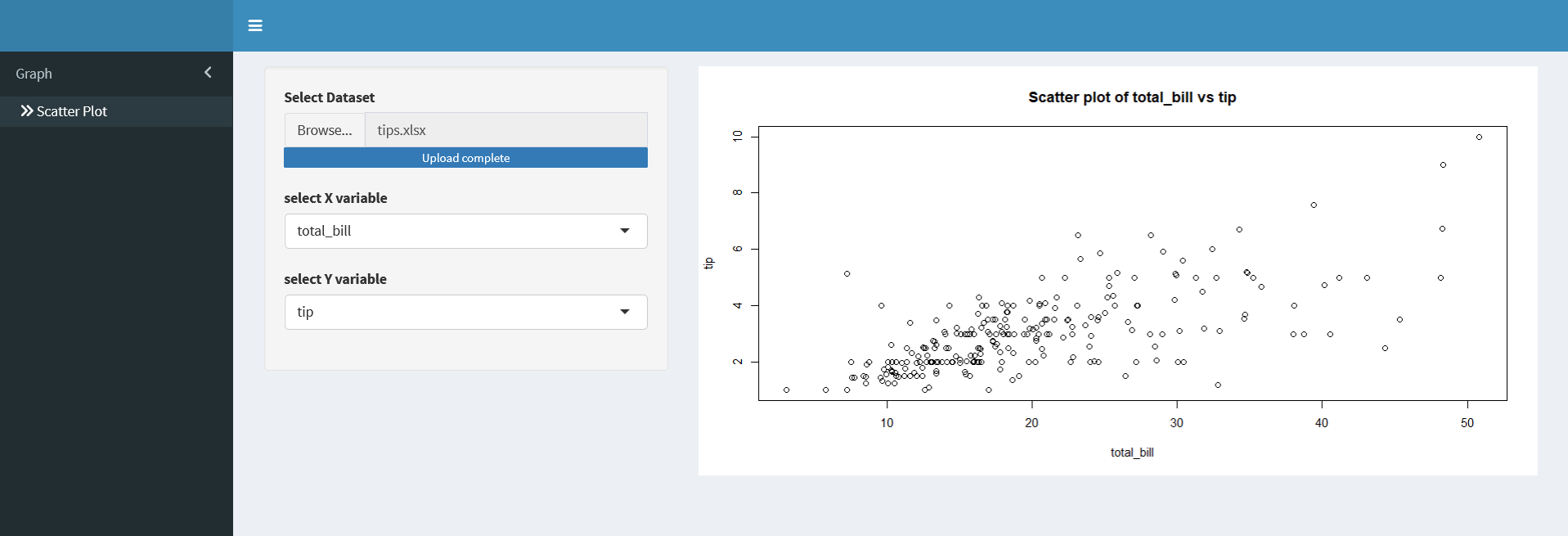
Task: Click the double-arrow icon beside Scatter Plot
Action: (27, 111)
